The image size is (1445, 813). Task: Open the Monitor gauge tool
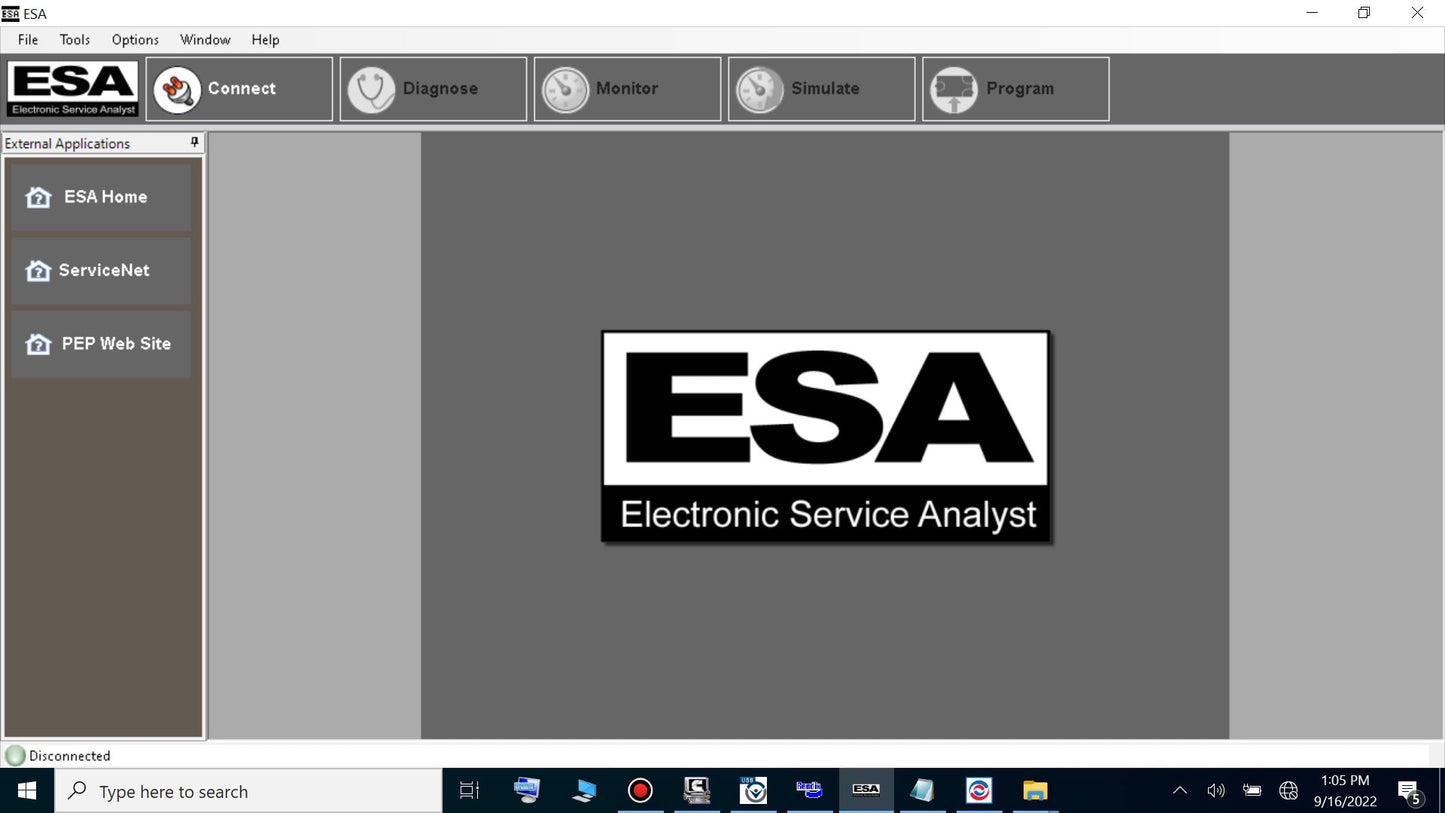[627, 89]
